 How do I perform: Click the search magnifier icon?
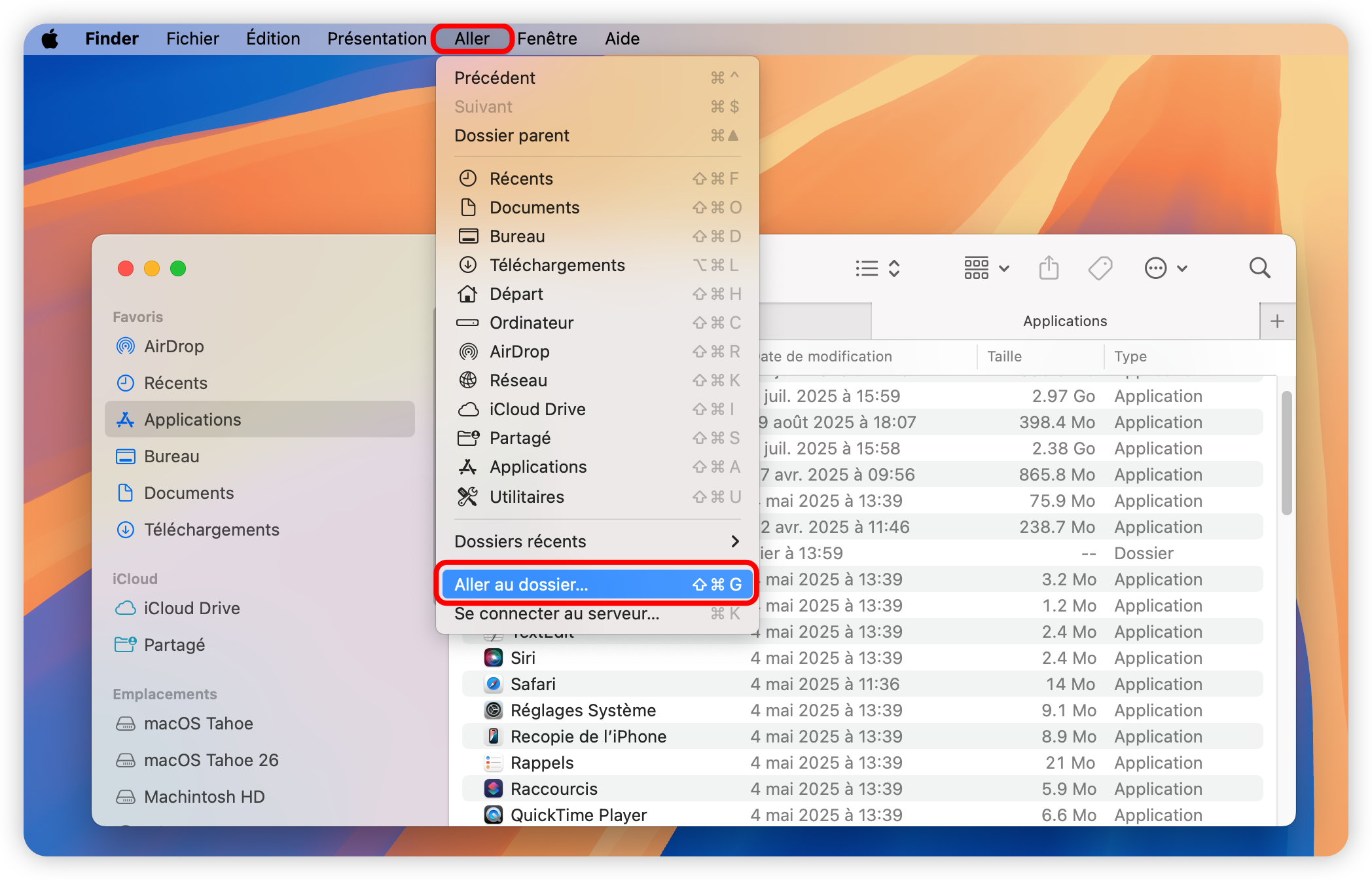[x=1259, y=268]
